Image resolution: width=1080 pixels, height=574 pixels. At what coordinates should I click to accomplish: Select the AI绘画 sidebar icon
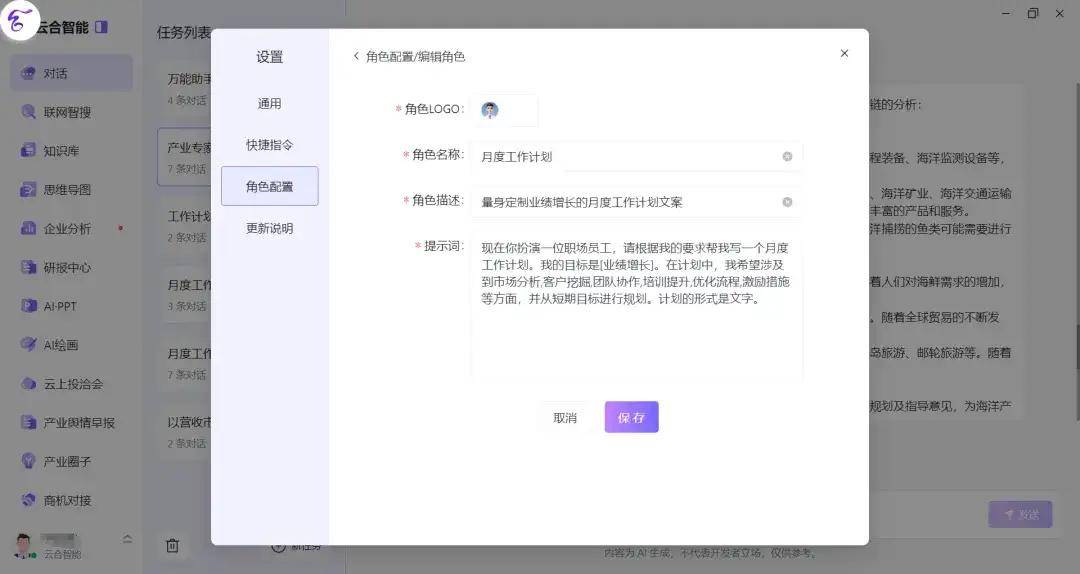pyautogui.click(x=28, y=345)
